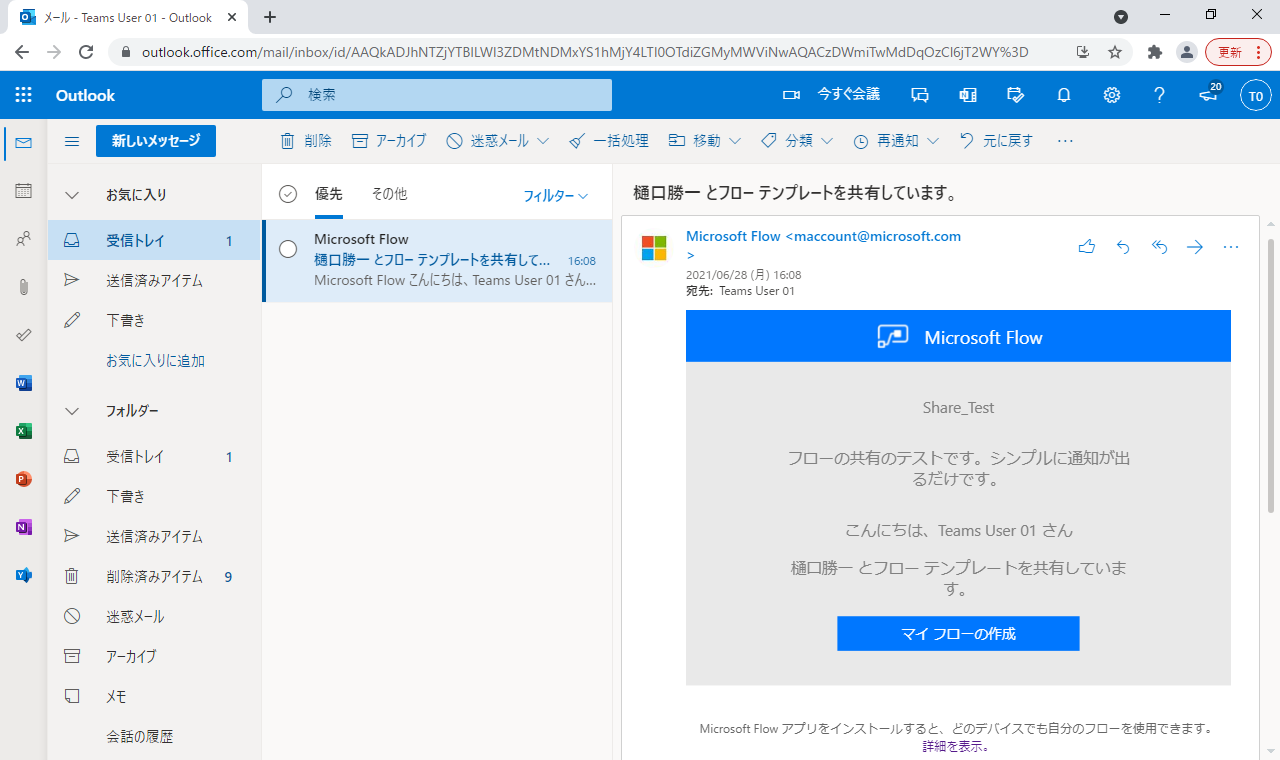Click お気に入りに追加 link
This screenshot has width=1280, height=760.
156,361
